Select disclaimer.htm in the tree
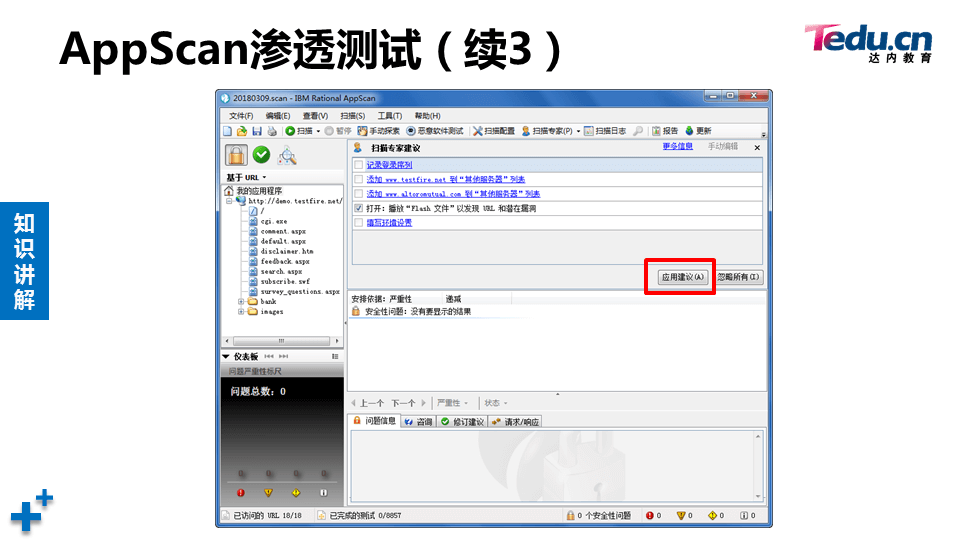Screen dimensions: 960x540 click(287, 251)
